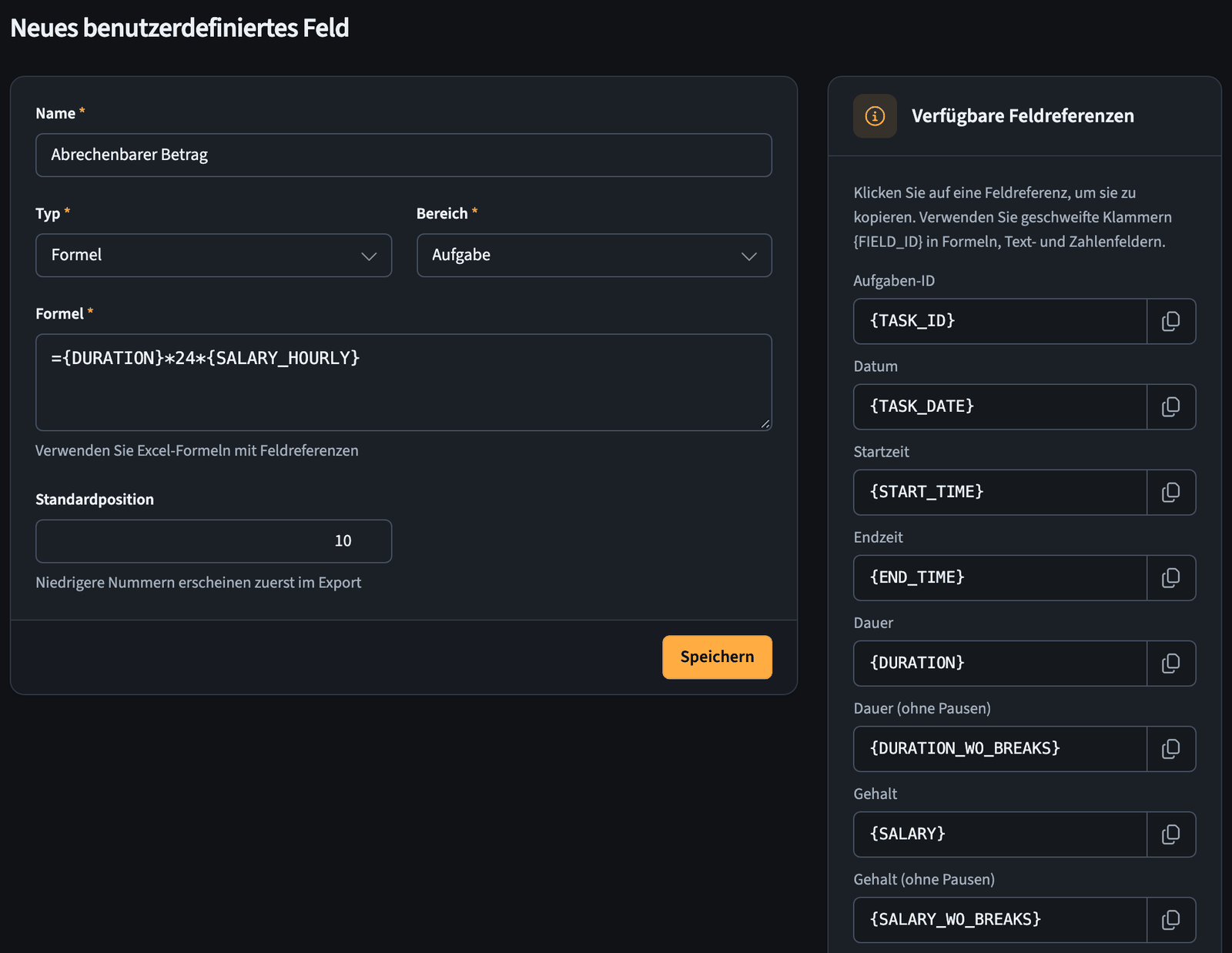This screenshot has height=953, width=1232.
Task: Click the hint text about Excel-Formeln
Action: 197,450
